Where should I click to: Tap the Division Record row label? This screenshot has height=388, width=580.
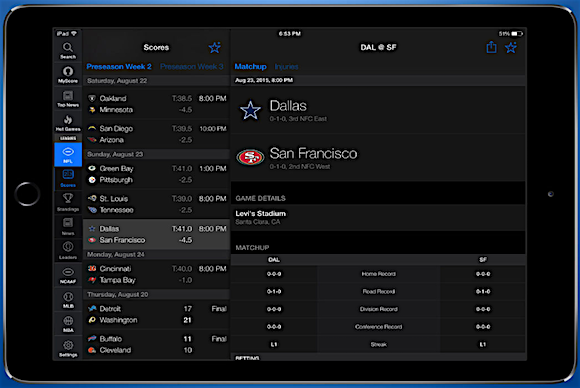378,309
